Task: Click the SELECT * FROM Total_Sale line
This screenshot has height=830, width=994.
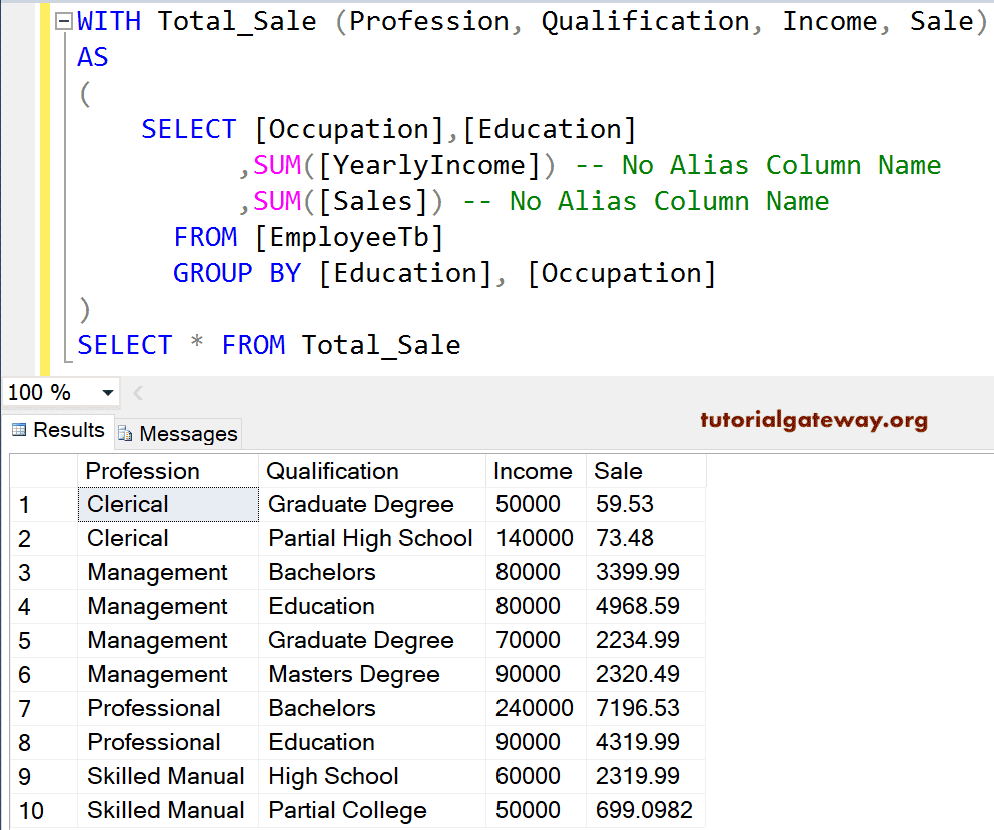Action: (x=268, y=344)
